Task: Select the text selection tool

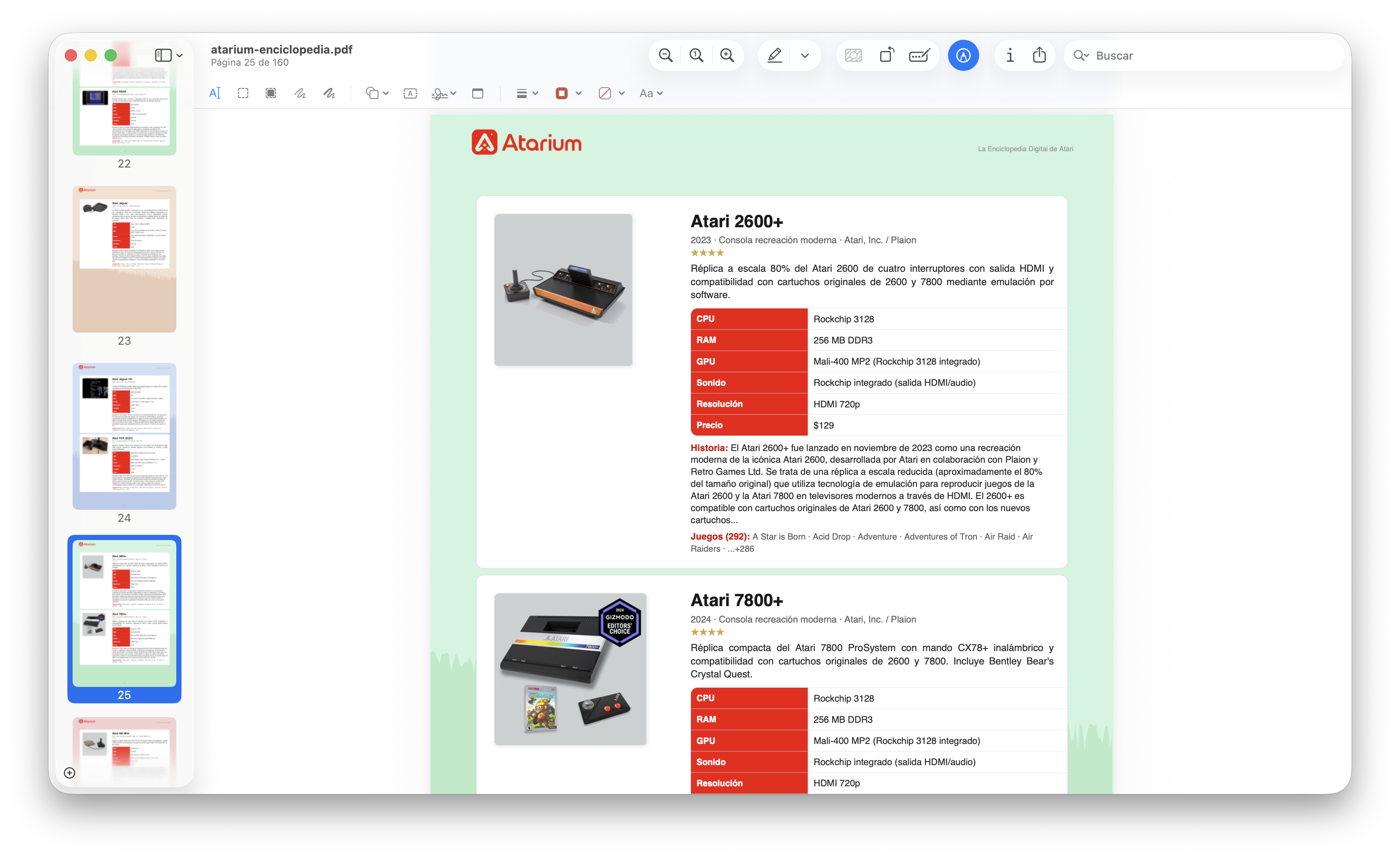Action: click(x=215, y=93)
